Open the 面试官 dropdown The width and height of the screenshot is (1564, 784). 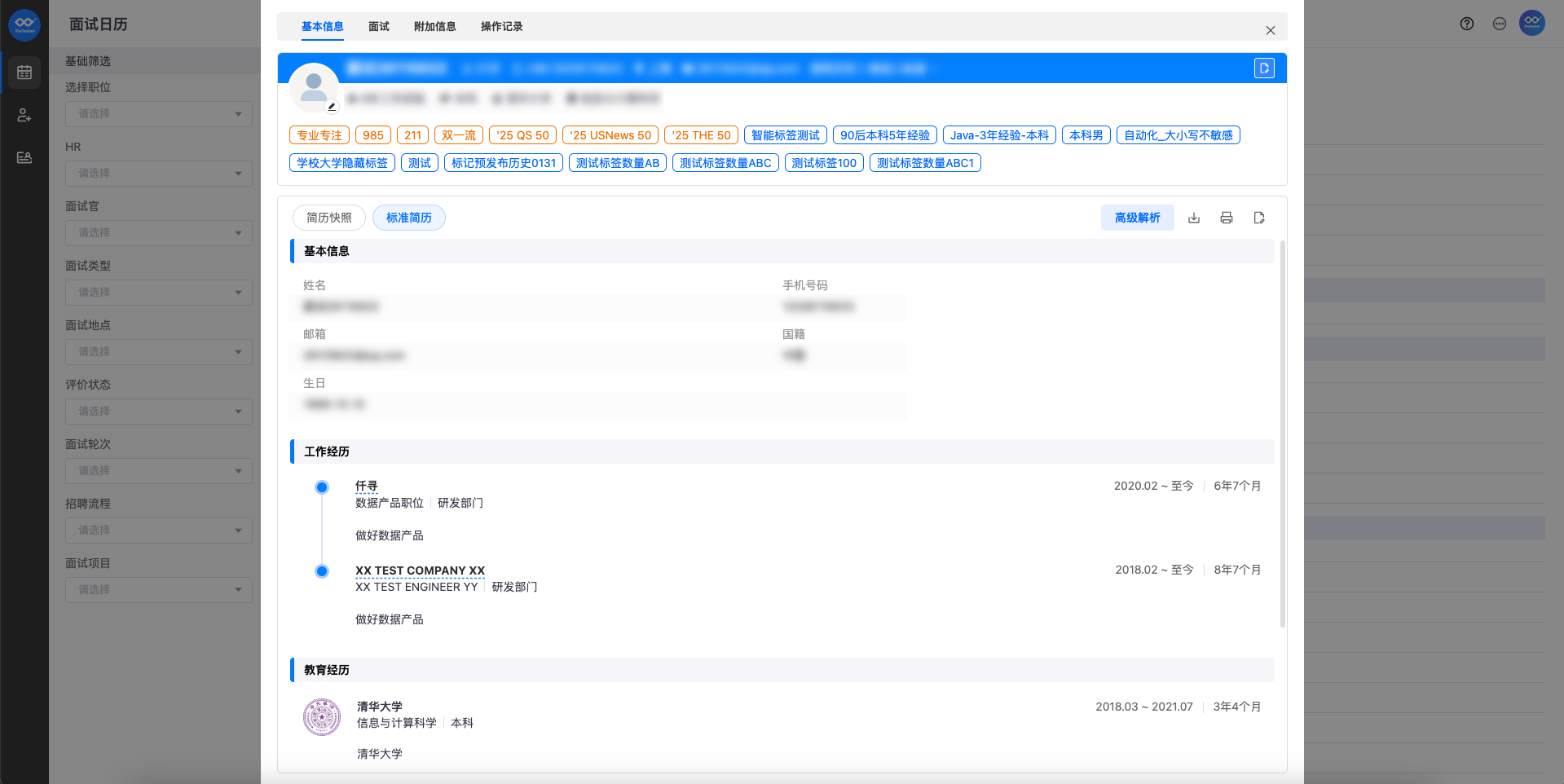[x=159, y=233]
